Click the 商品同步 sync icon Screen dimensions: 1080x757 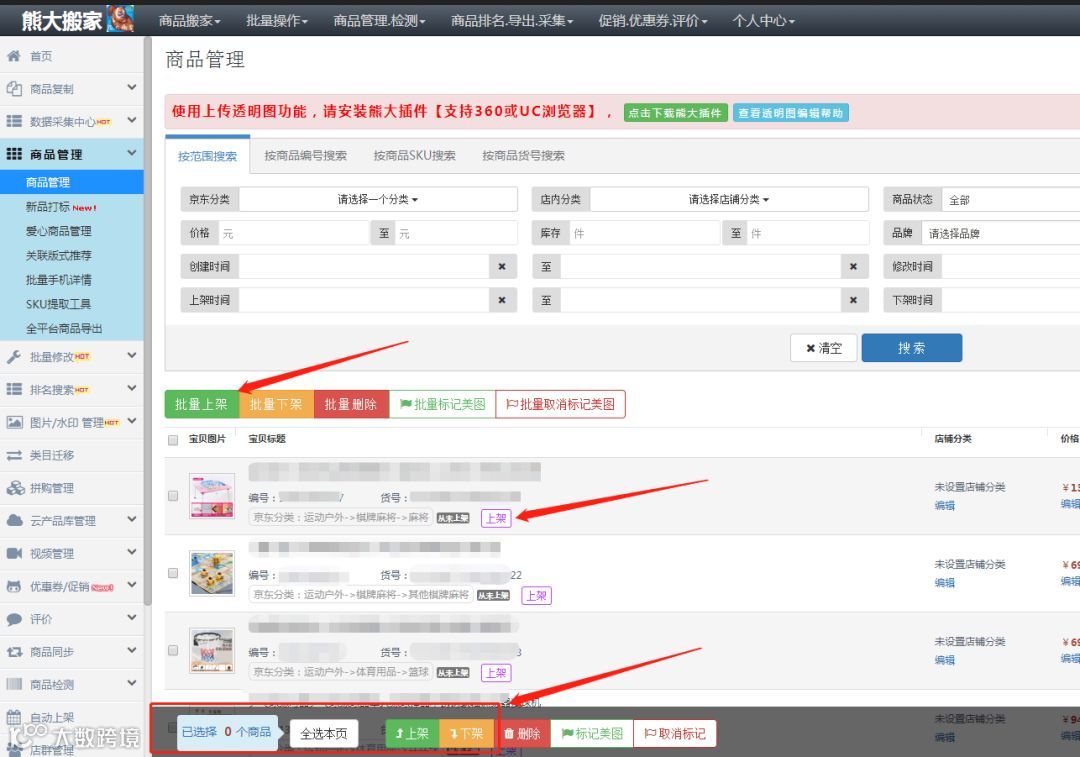(x=14, y=652)
